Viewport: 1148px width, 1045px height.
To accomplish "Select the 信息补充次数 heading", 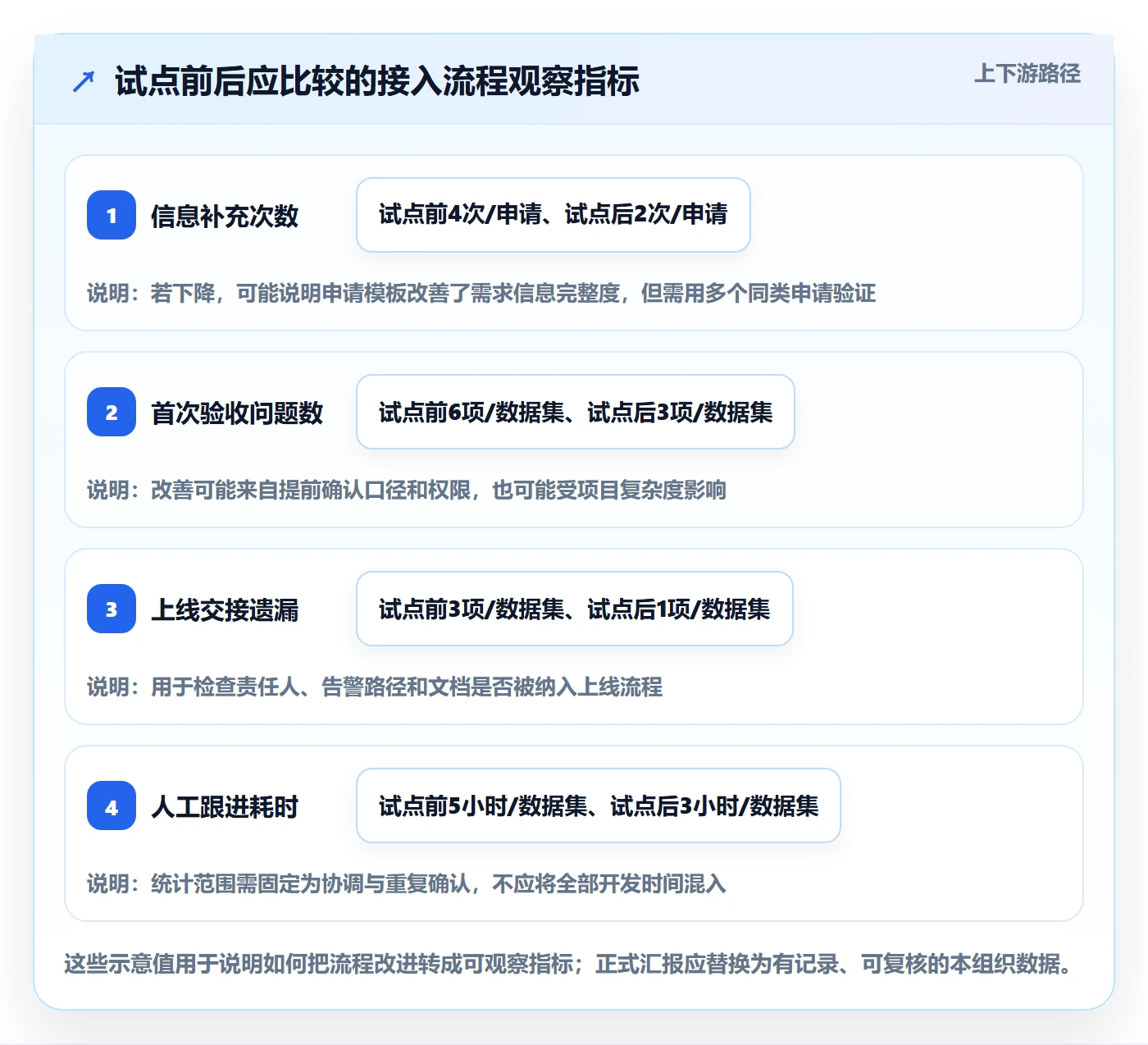I will tap(225, 216).
